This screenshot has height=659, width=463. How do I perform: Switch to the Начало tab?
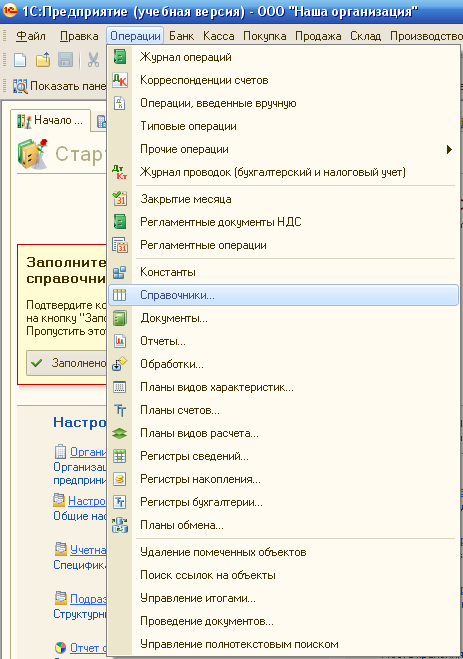pyautogui.click(x=50, y=121)
